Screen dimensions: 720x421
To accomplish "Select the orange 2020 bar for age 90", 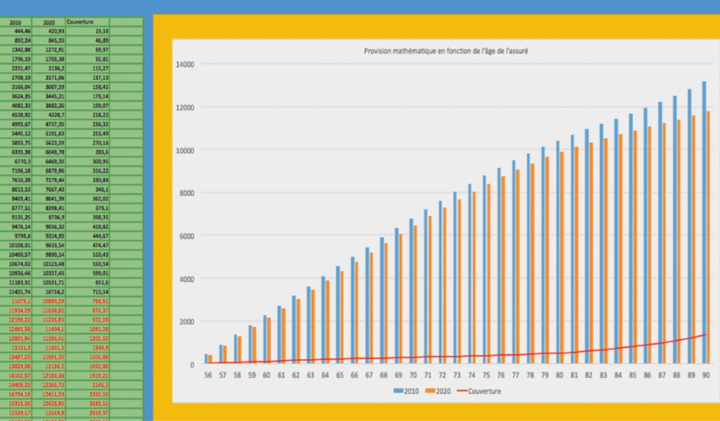I will (709, 237).
